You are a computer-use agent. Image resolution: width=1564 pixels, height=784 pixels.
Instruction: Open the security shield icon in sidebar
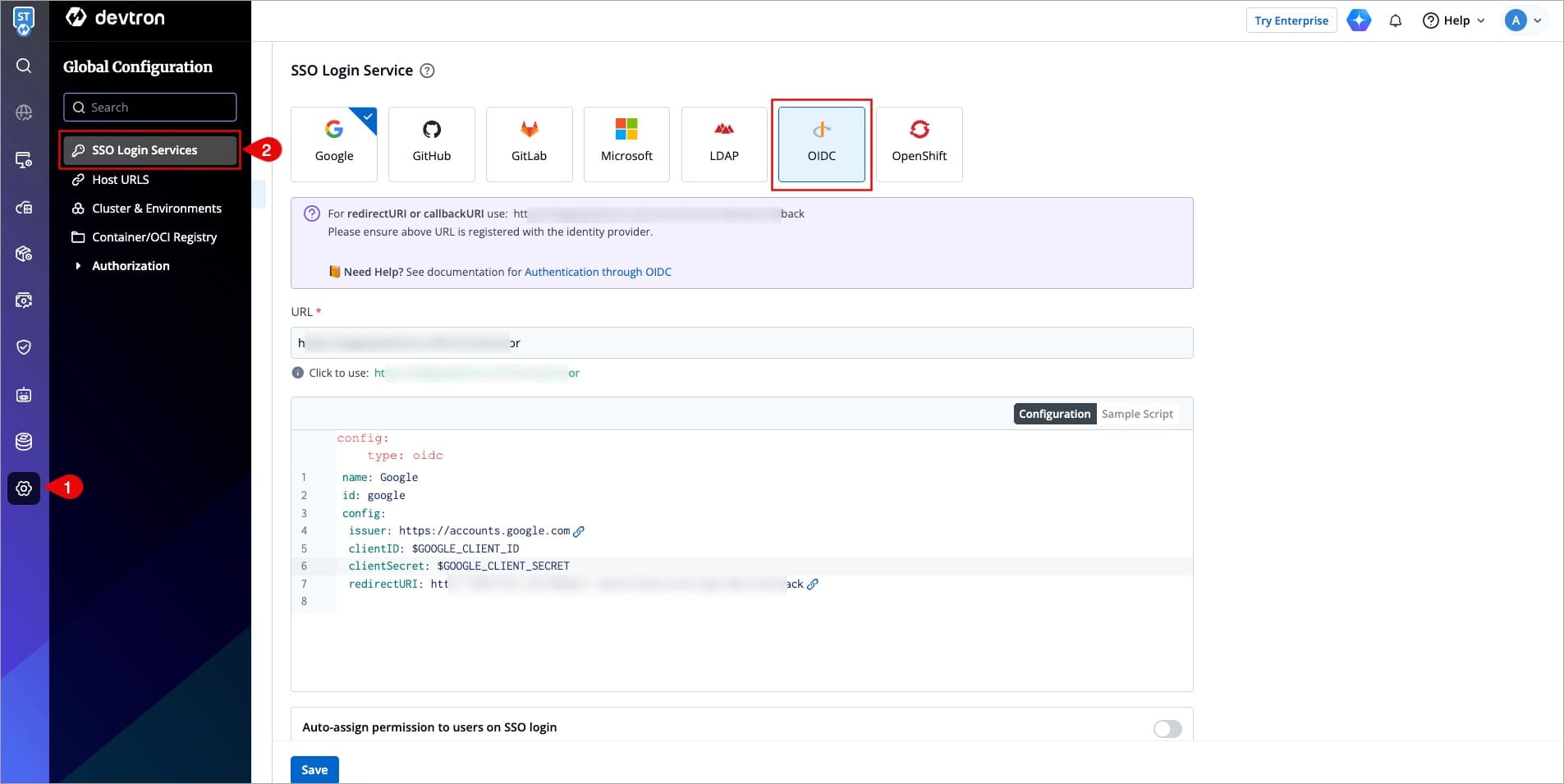tap(24, 347)
